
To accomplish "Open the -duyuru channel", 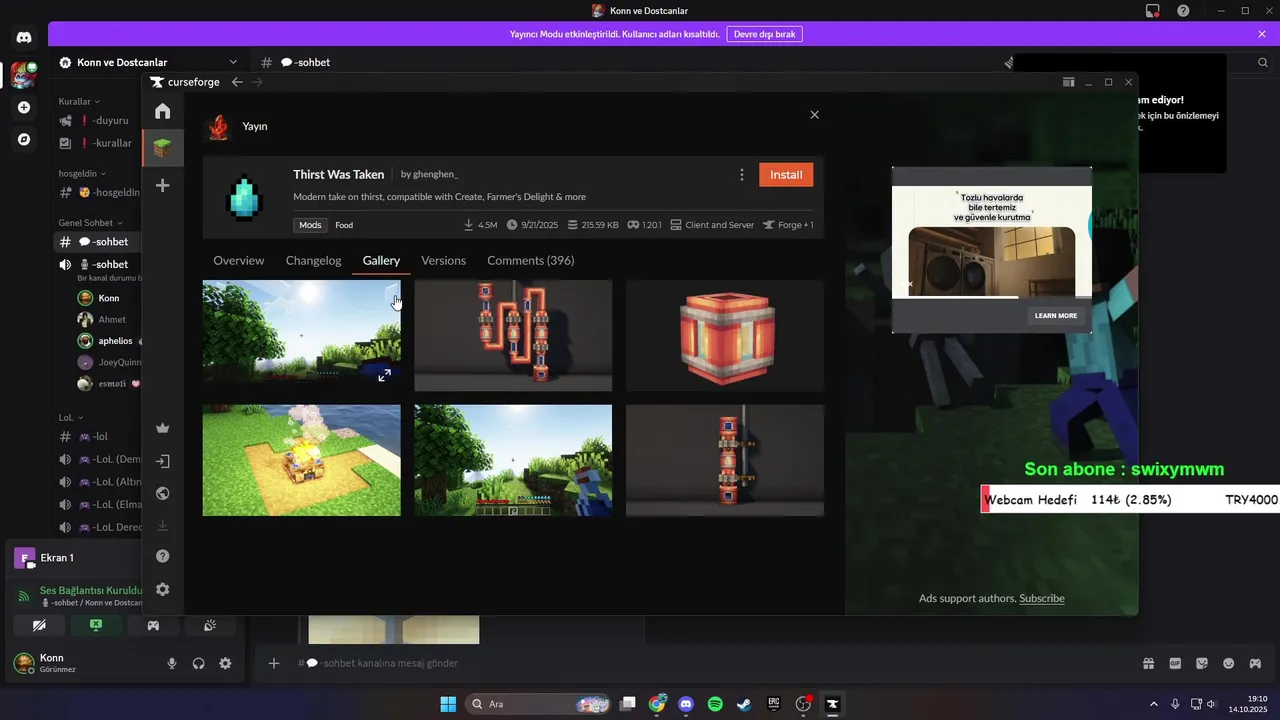I will (x=98, y=120).
